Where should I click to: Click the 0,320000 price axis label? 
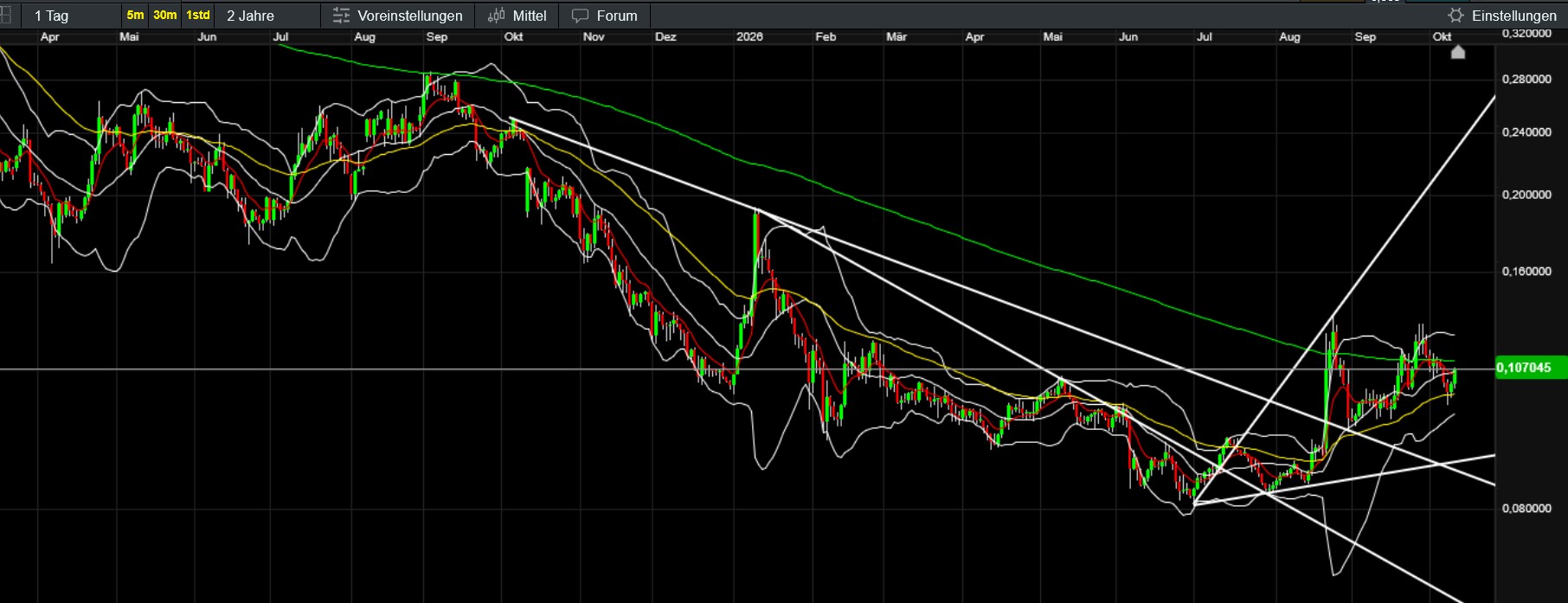coord(1526,33)
